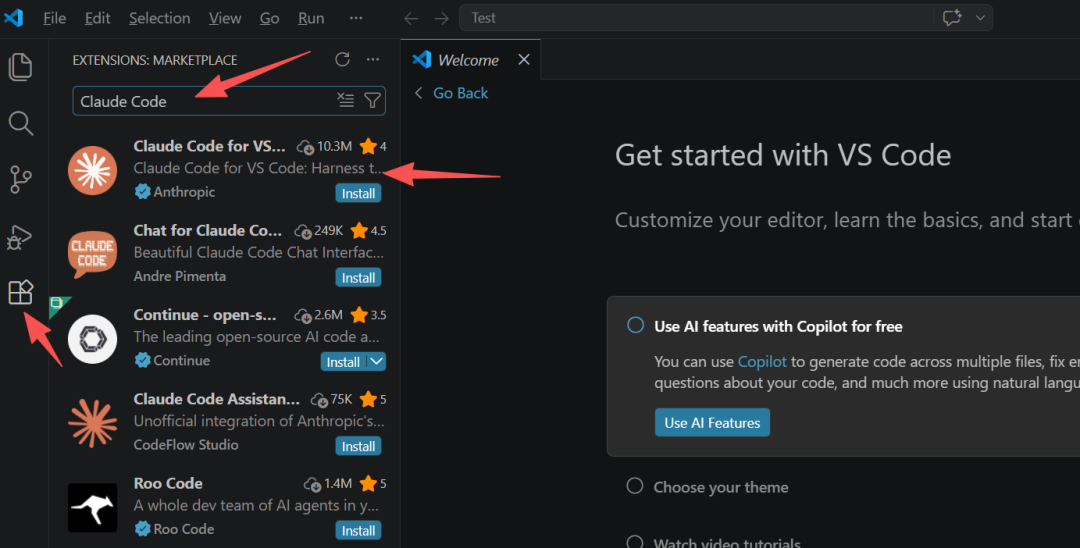
Task: Click the Copilot hyperlink in description
Action: 762,361
